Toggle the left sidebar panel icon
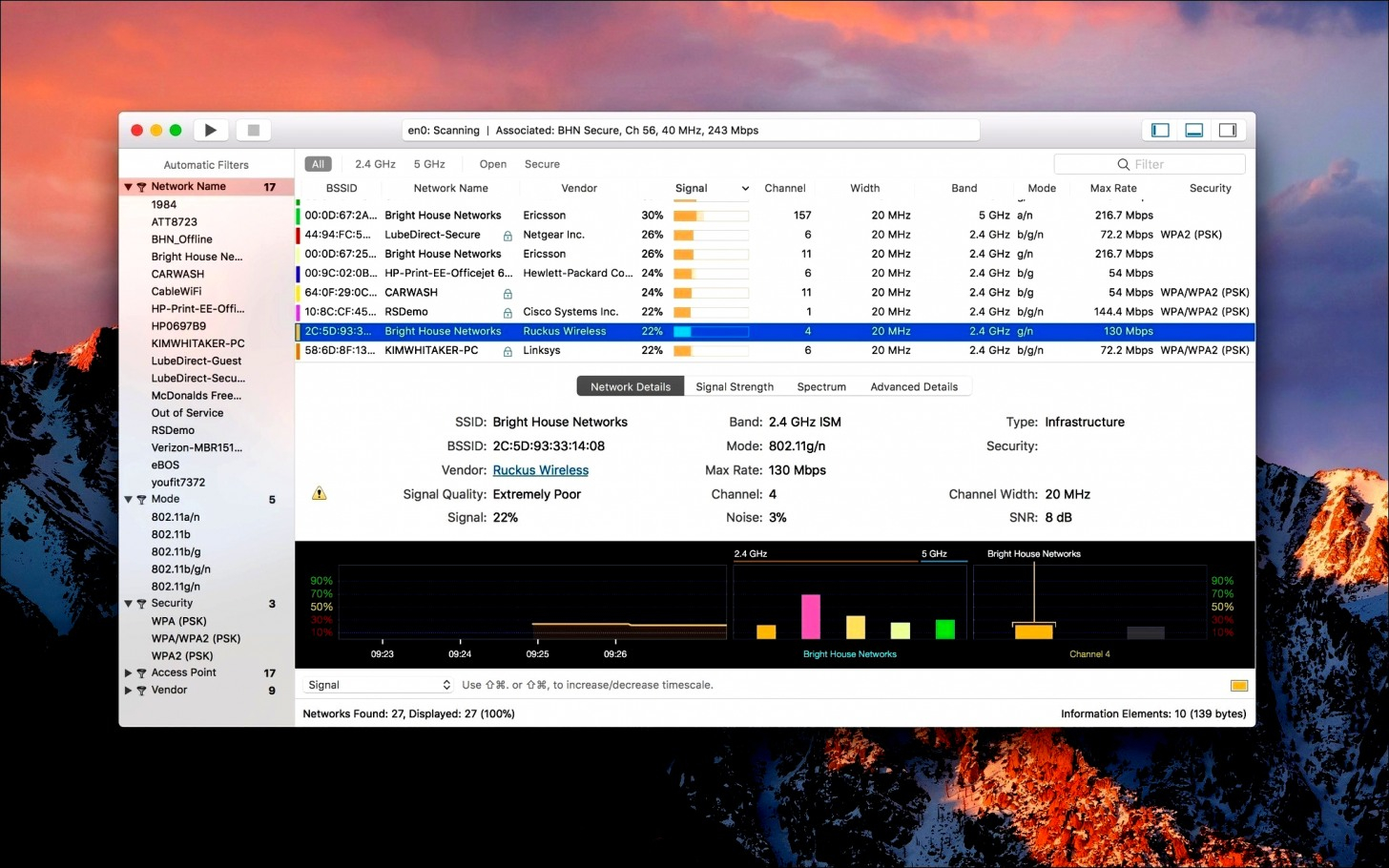The height and width of the screenshot is (868, 1389). coord(1160,131)
